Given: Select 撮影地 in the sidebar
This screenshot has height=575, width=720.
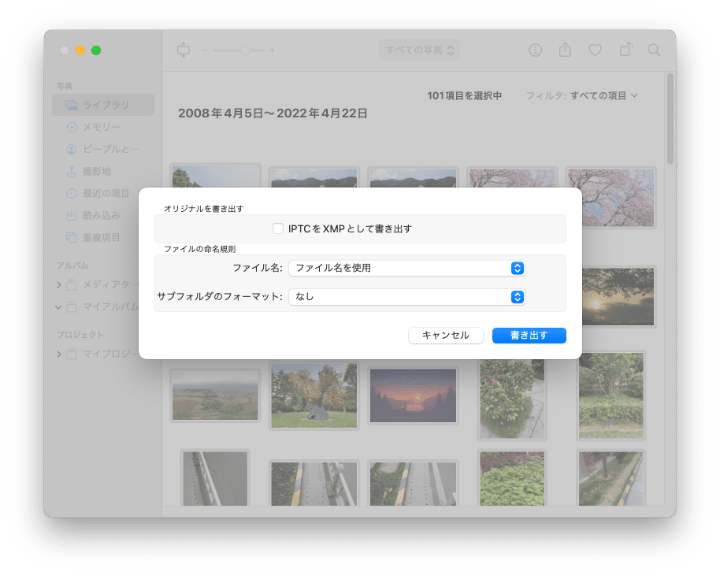Looking at the screenshot, I should tap(96, 171).
